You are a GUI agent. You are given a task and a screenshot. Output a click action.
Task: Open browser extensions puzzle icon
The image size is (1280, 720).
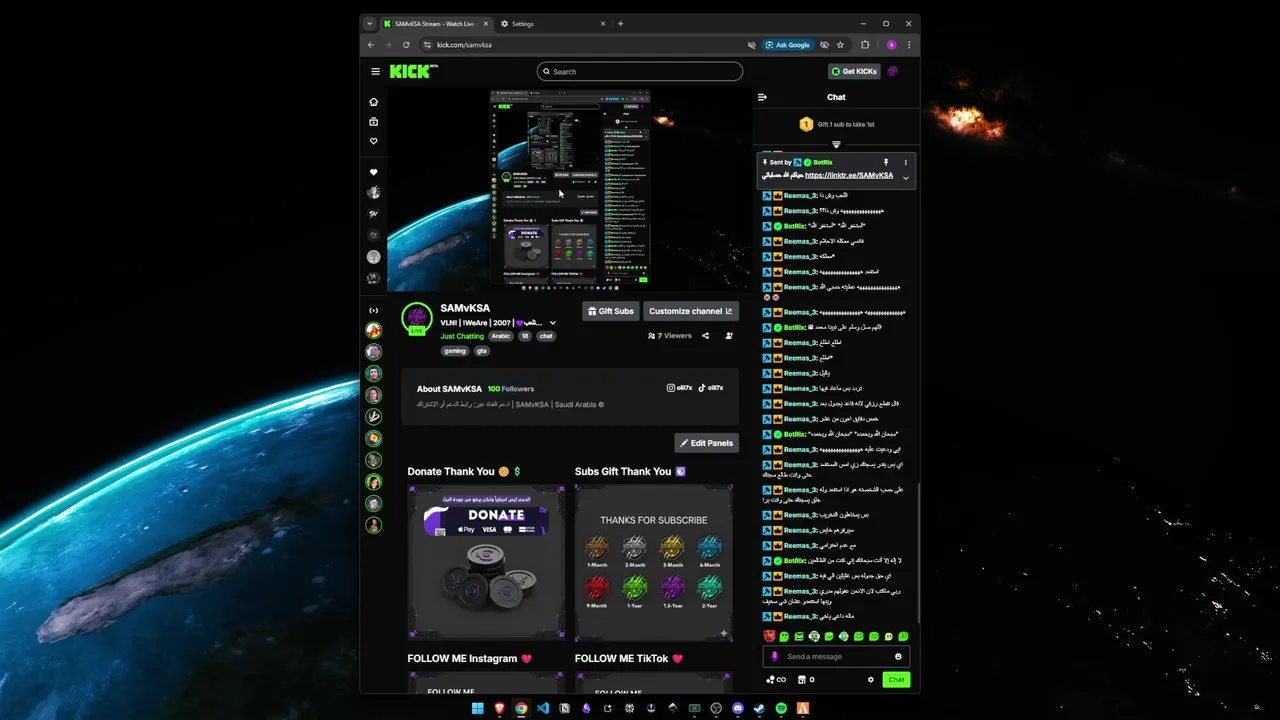[x=865, y=45]
